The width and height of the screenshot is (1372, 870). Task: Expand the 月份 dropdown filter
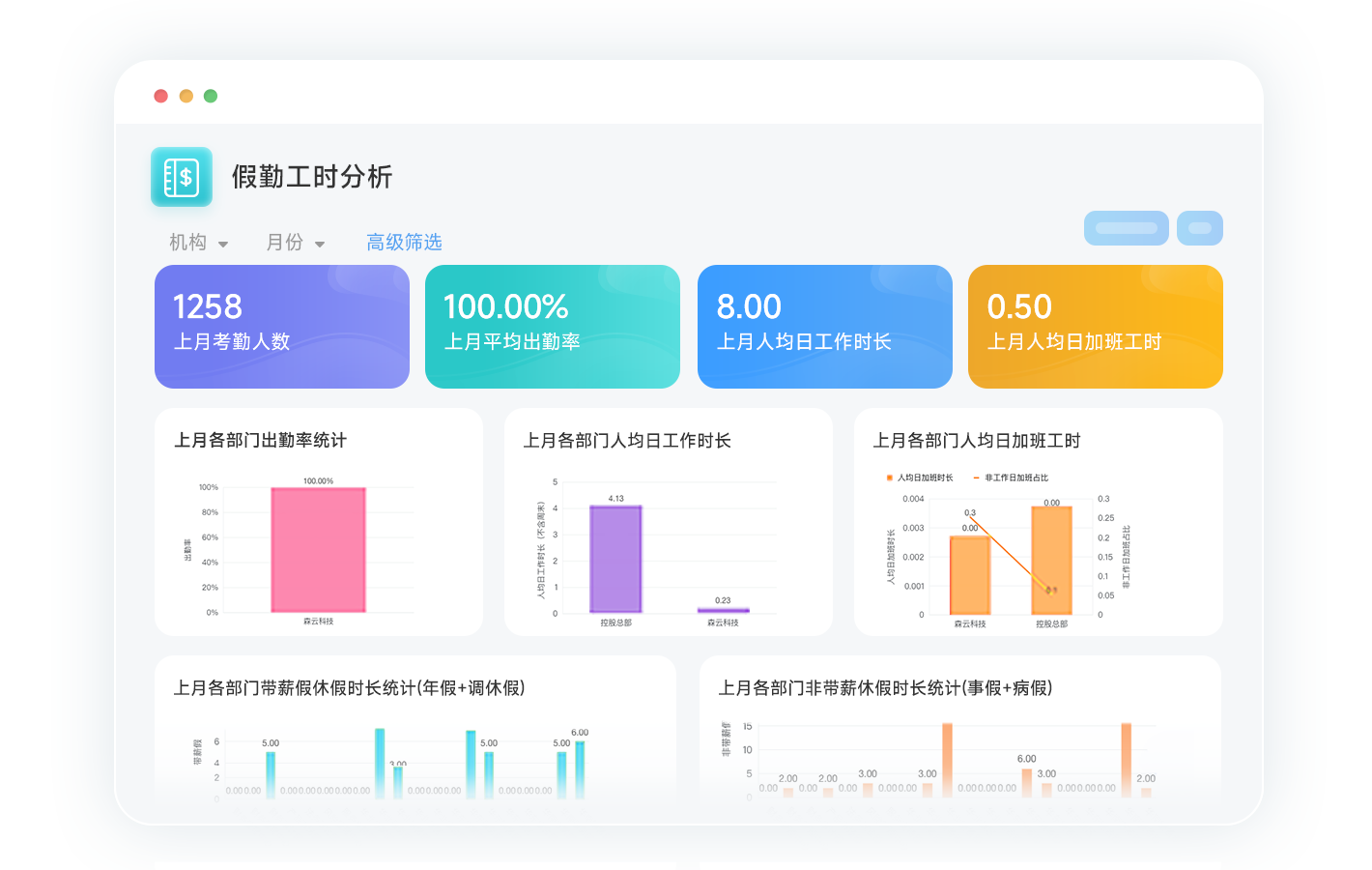coord(295,243)
